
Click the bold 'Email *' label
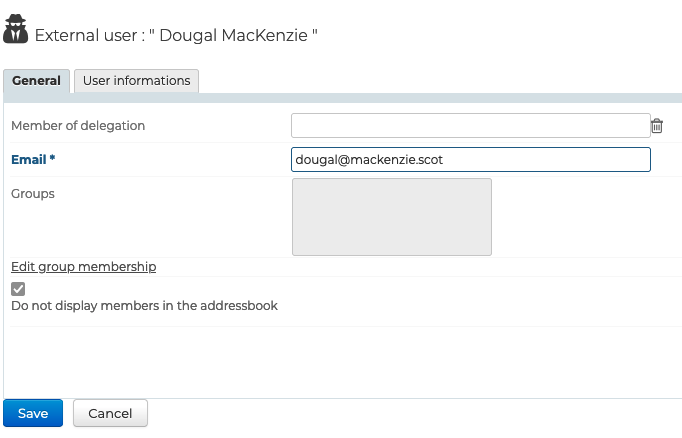tap(30, 159)
